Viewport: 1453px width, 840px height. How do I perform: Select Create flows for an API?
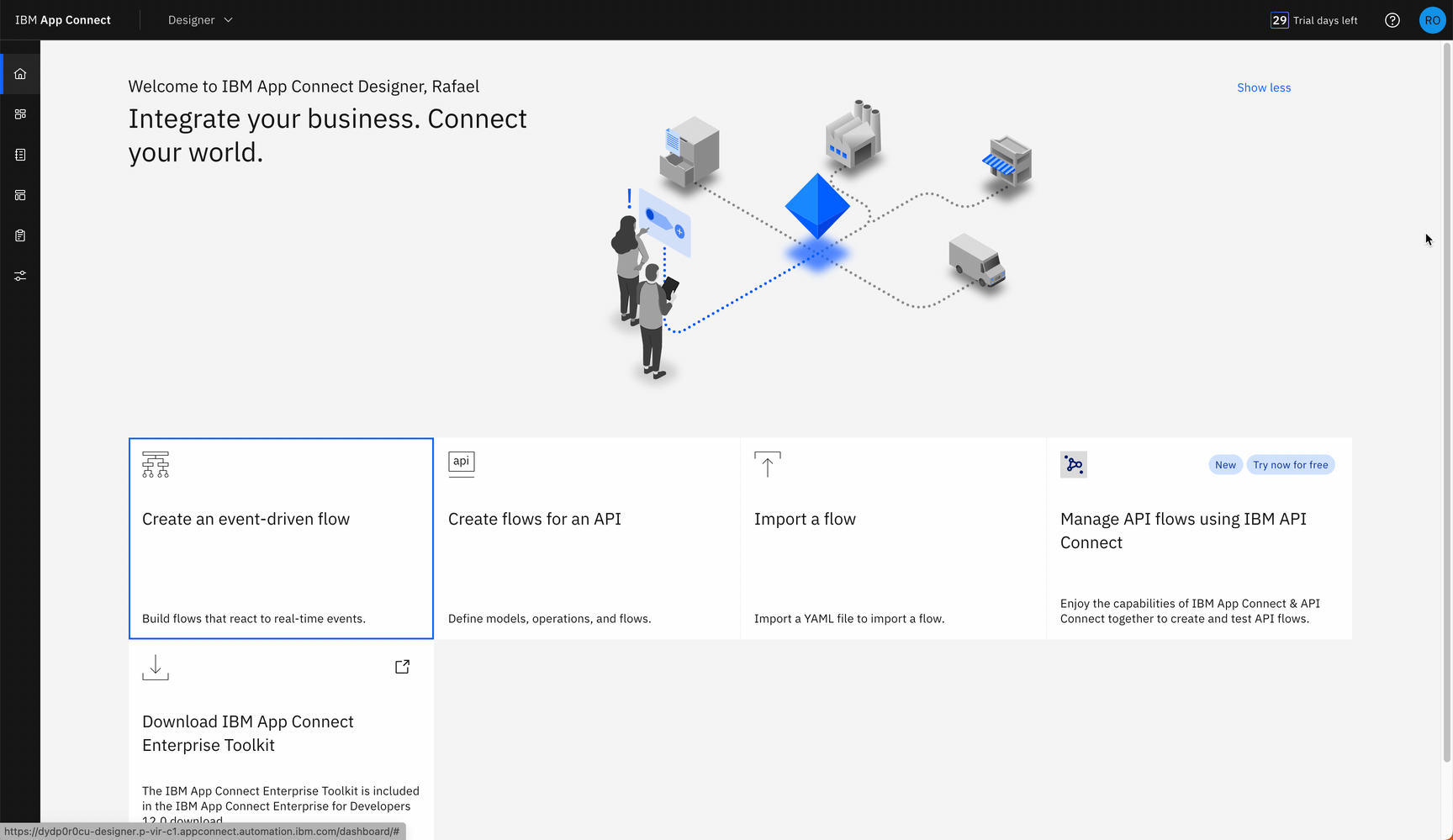tap(587, 538)
